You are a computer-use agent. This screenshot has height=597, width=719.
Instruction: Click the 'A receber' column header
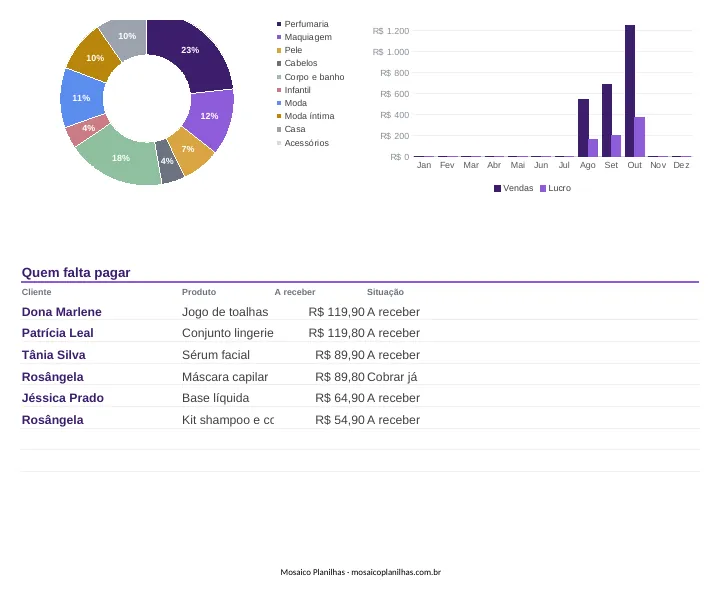[295, 292]
